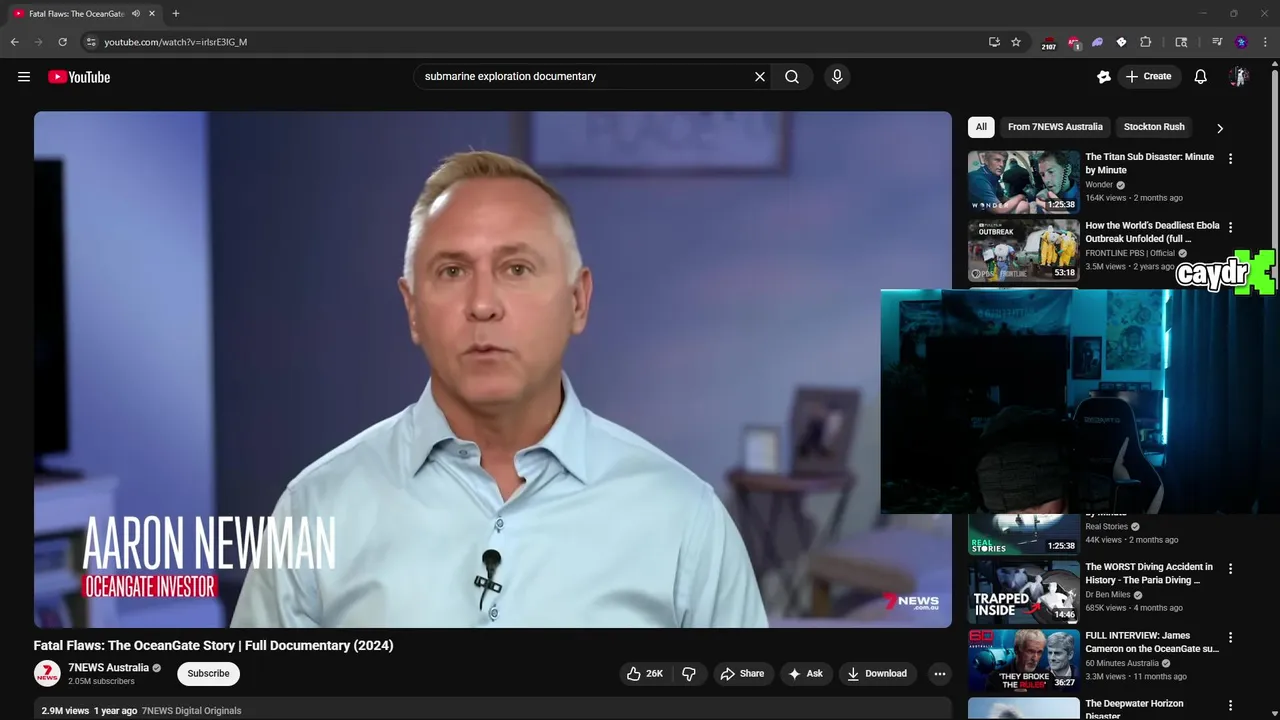Open a new browser tab
The width and height of the screenshot is (1280, 720).
tap(176, 14)
